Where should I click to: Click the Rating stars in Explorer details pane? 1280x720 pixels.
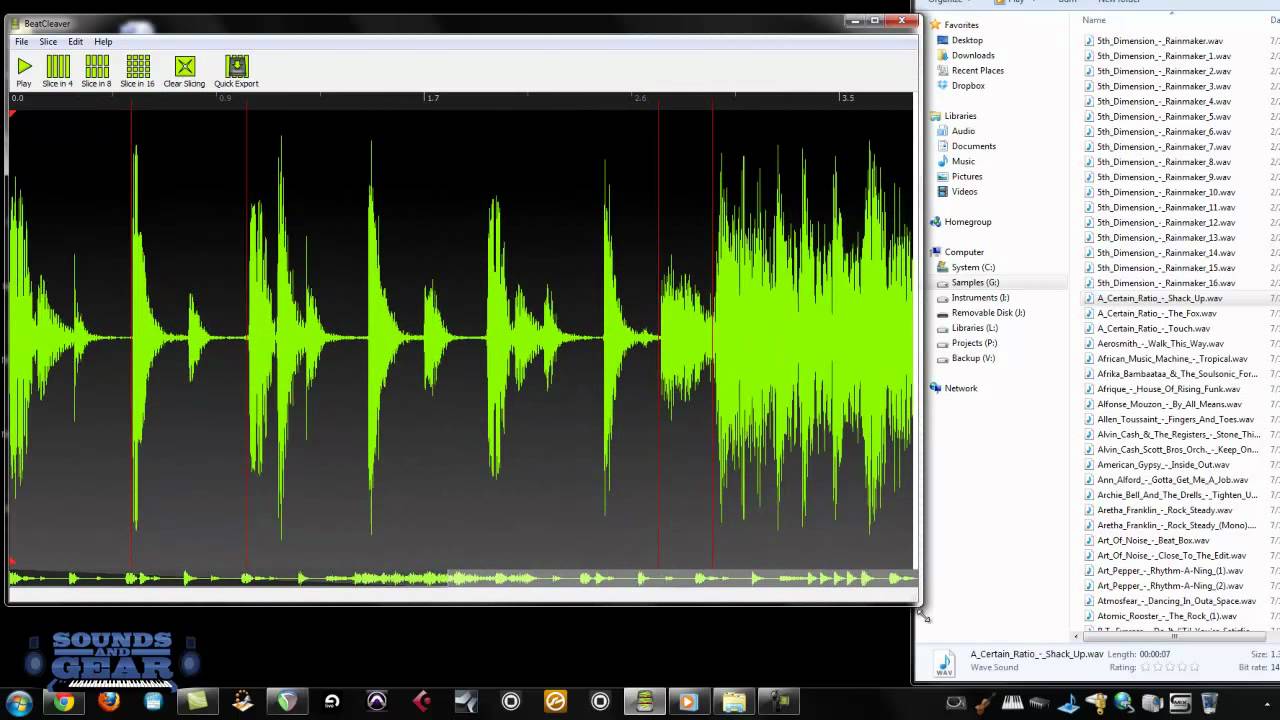(1169, 667)
